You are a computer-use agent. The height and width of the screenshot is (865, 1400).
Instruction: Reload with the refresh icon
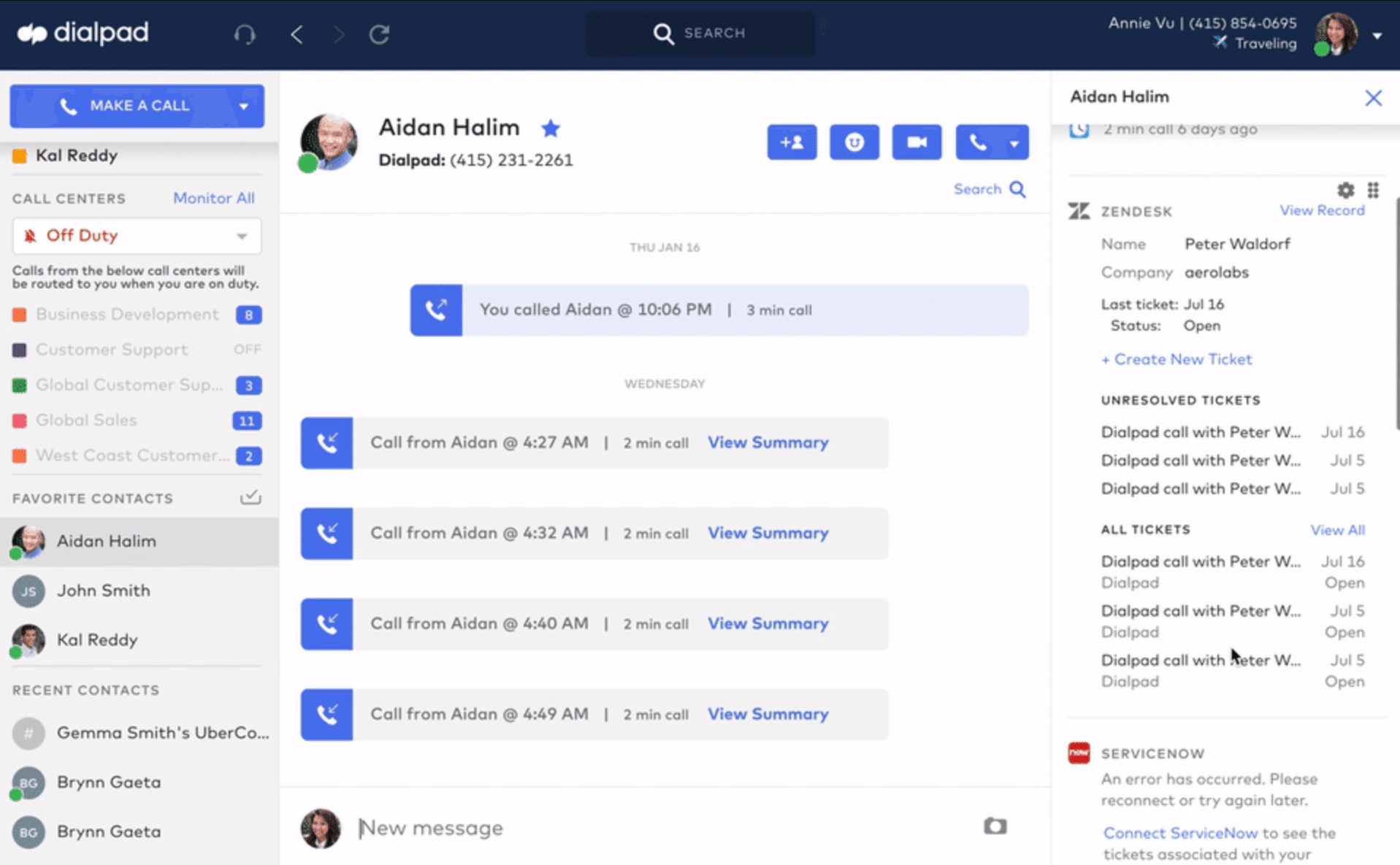(x=379, y=34)
